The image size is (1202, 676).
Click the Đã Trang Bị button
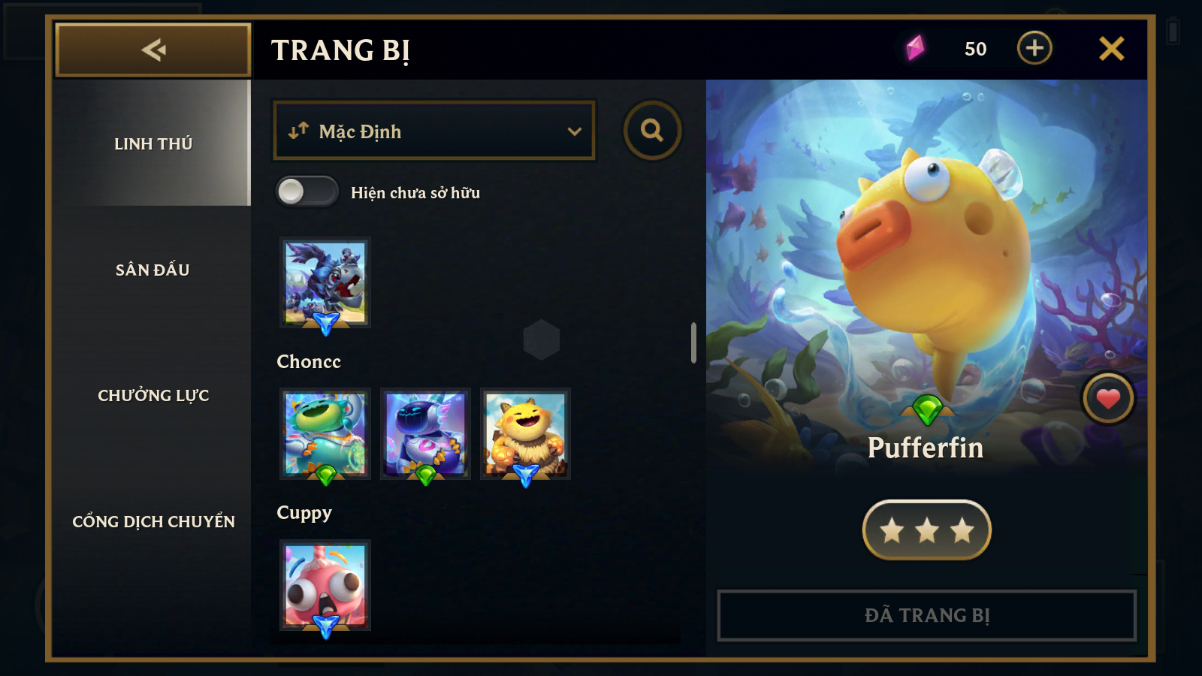pyautogui.click(x=927, y=615)
